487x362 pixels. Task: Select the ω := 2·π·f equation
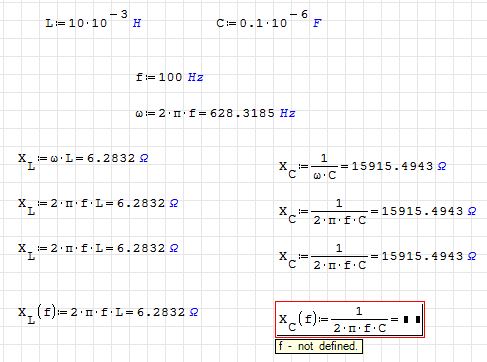click(x=215, y=113)
